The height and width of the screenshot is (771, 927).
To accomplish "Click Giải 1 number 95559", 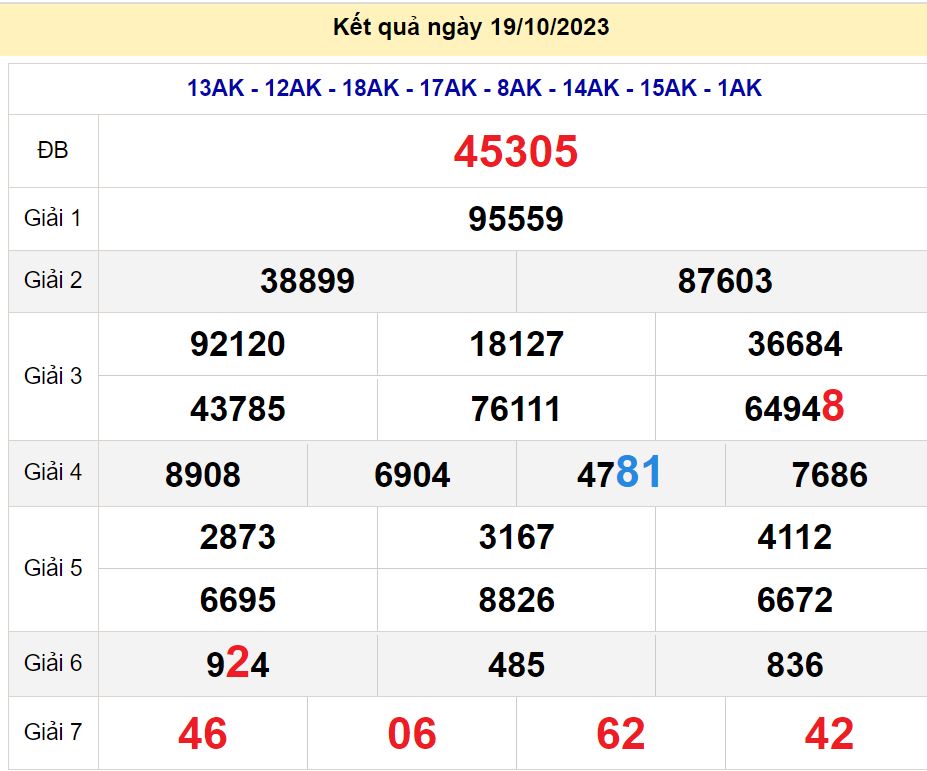I will click(515, 219).
